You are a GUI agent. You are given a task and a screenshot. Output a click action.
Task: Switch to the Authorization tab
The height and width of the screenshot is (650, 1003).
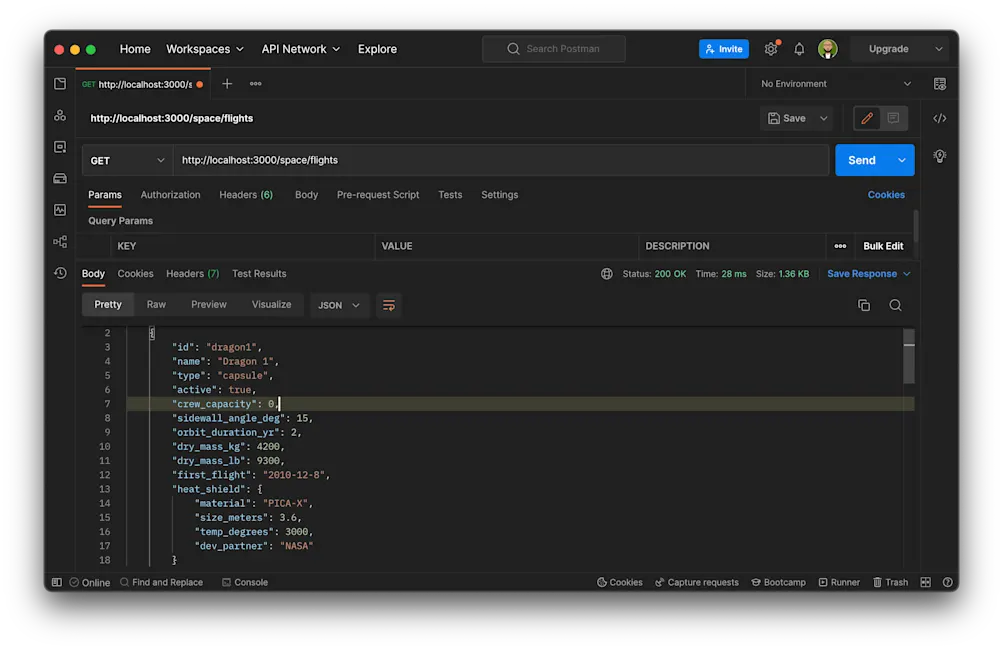[170, 194]
